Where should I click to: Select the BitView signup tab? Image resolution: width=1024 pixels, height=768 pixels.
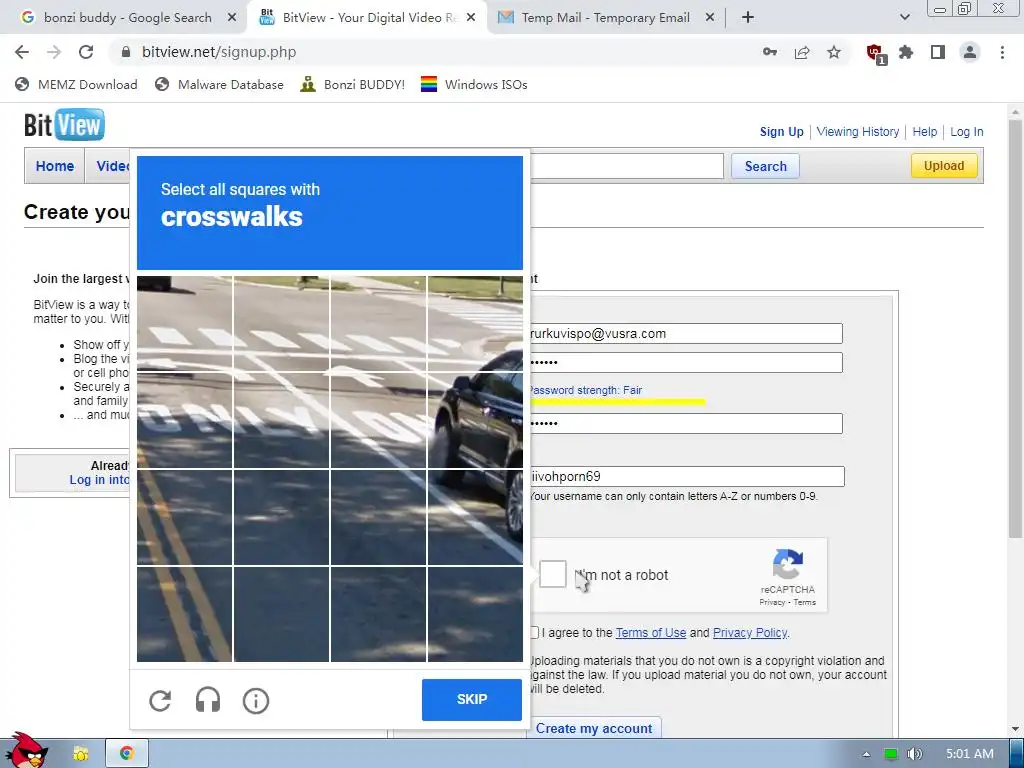pos(368,18)
